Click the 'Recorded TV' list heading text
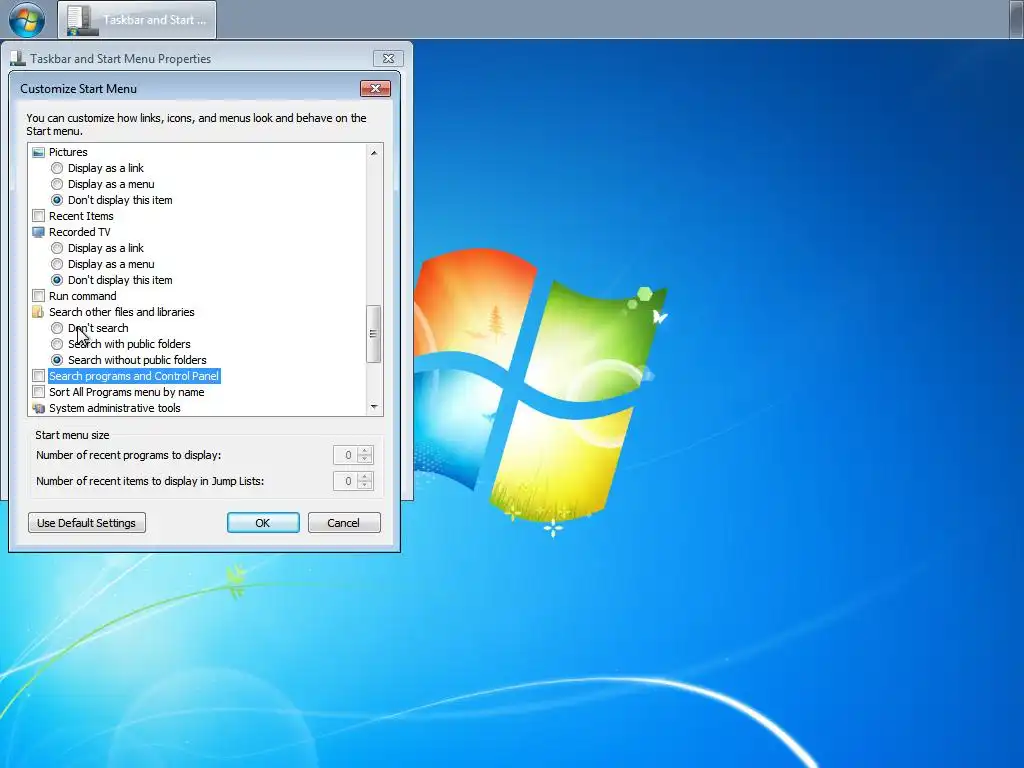Image resolution: width=1024 pixels, height=768 pixels. (80, 232)
